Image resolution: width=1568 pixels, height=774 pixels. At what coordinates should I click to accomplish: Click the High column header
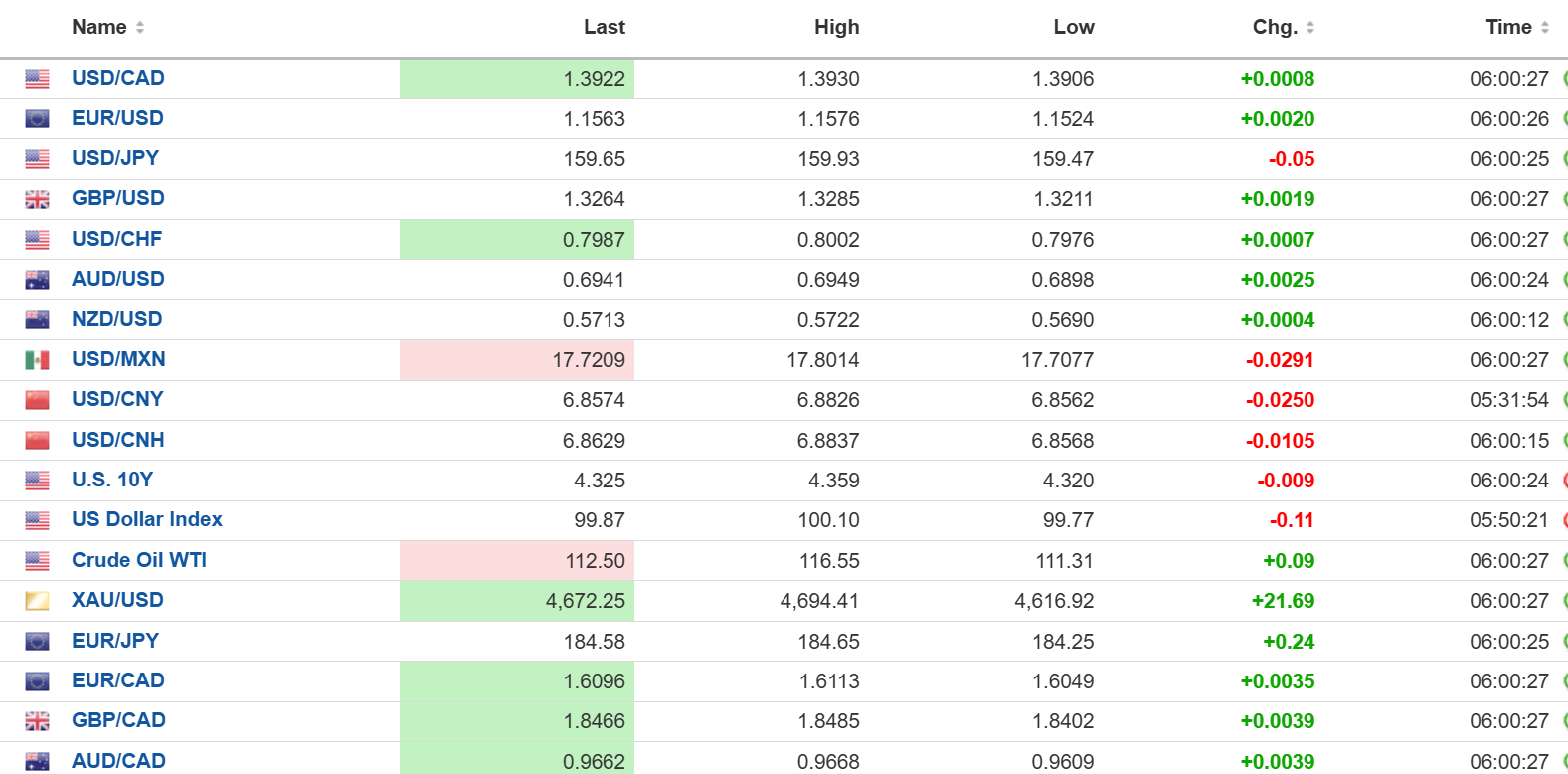click(x=836, y=28)
